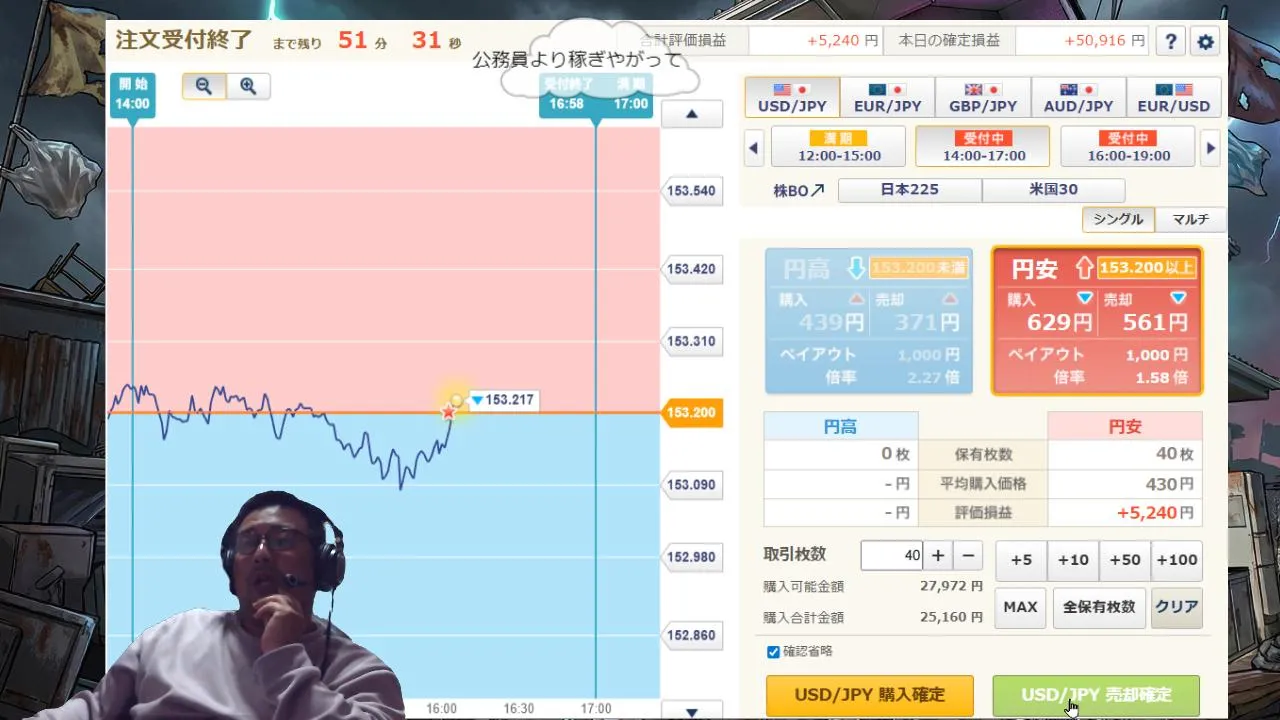This screenshot has width=1280, height=720.
Task: Add 10 contracts with +10 button
Action: 1073,560
